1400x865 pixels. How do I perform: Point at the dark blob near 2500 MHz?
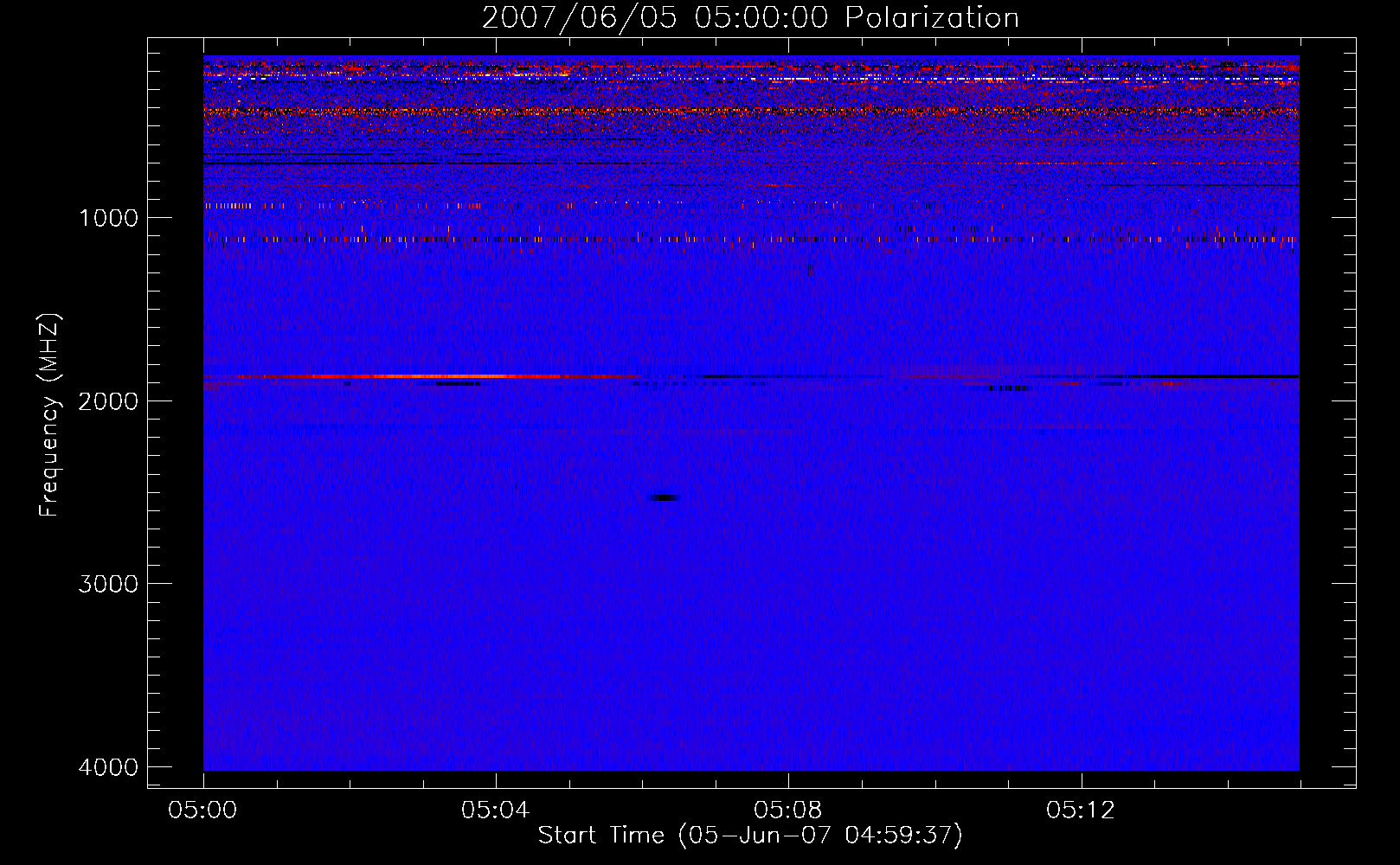[x=664, y=497]
